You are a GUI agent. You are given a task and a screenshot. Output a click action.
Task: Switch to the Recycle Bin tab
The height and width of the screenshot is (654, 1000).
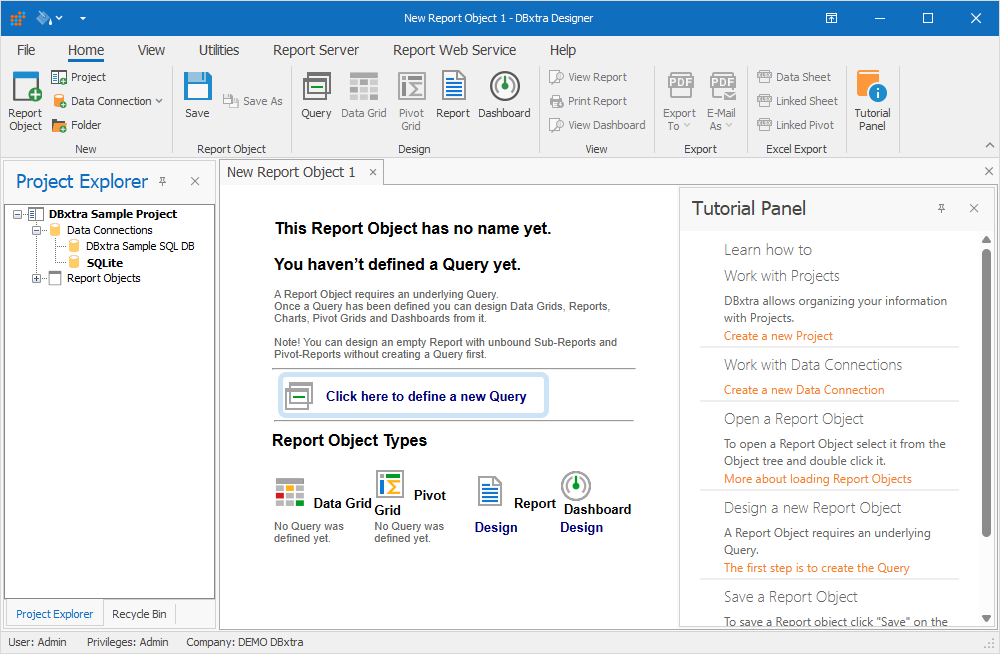[x=139, y=613]
